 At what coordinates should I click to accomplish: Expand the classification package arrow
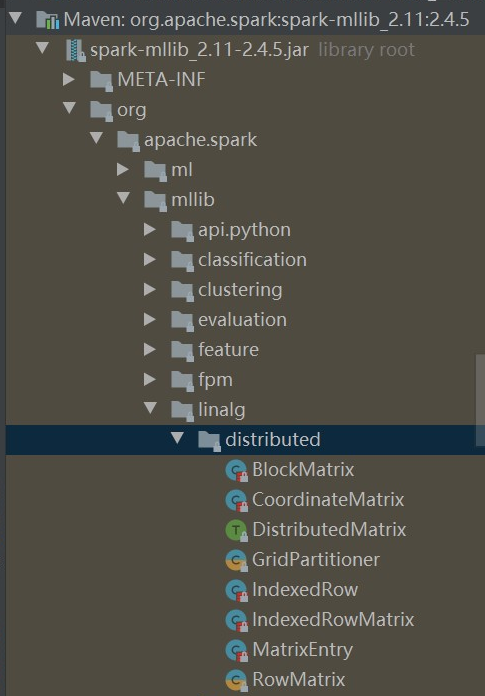pyautogui.click(x=150, y=259)
